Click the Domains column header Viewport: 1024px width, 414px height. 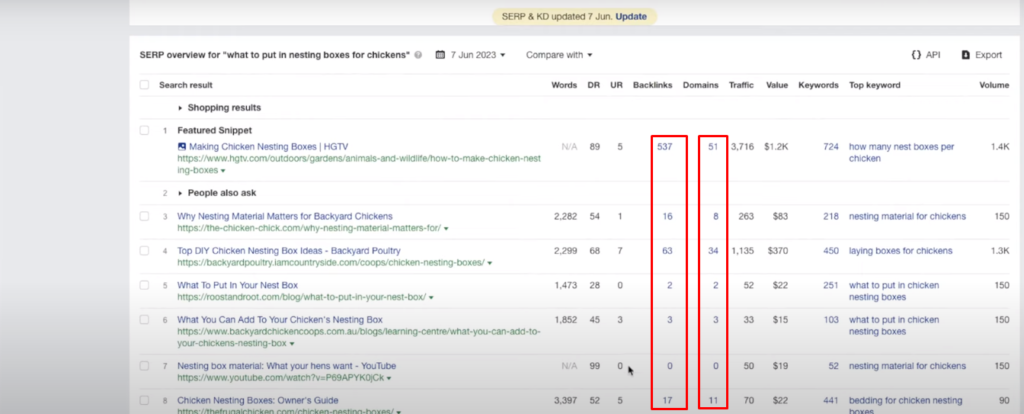(701, 85)
